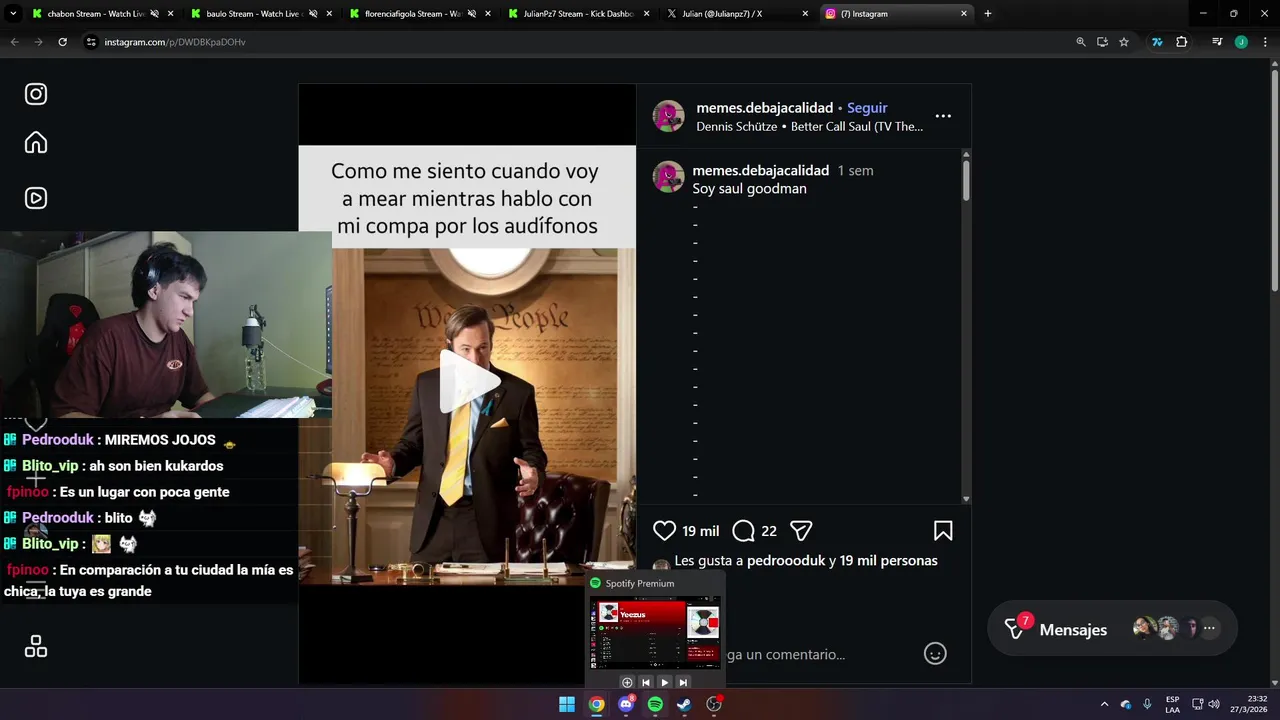Image resolution: width=1280 pixels, height=720 pixels.
Task: Open post options three-dot menu
Action: pyautogui.click(x=943, y=116)
